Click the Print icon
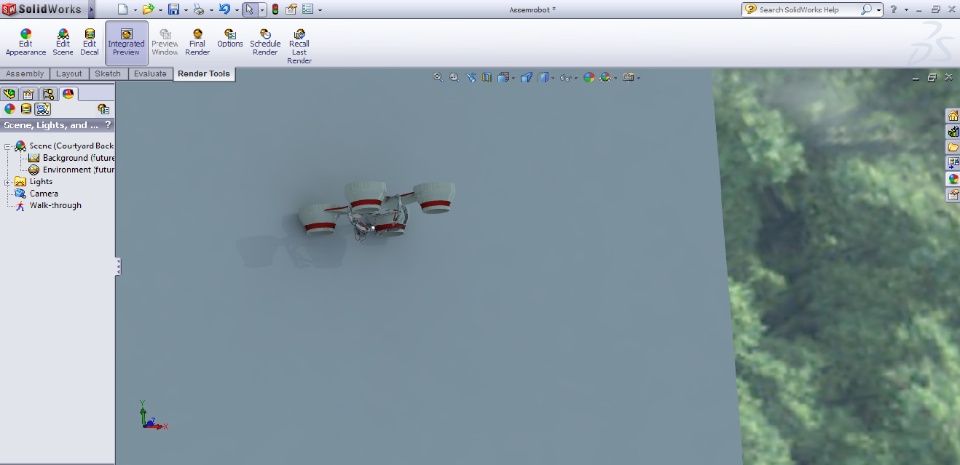The width and height of the screenshot is (960, 465). (198, 9)
